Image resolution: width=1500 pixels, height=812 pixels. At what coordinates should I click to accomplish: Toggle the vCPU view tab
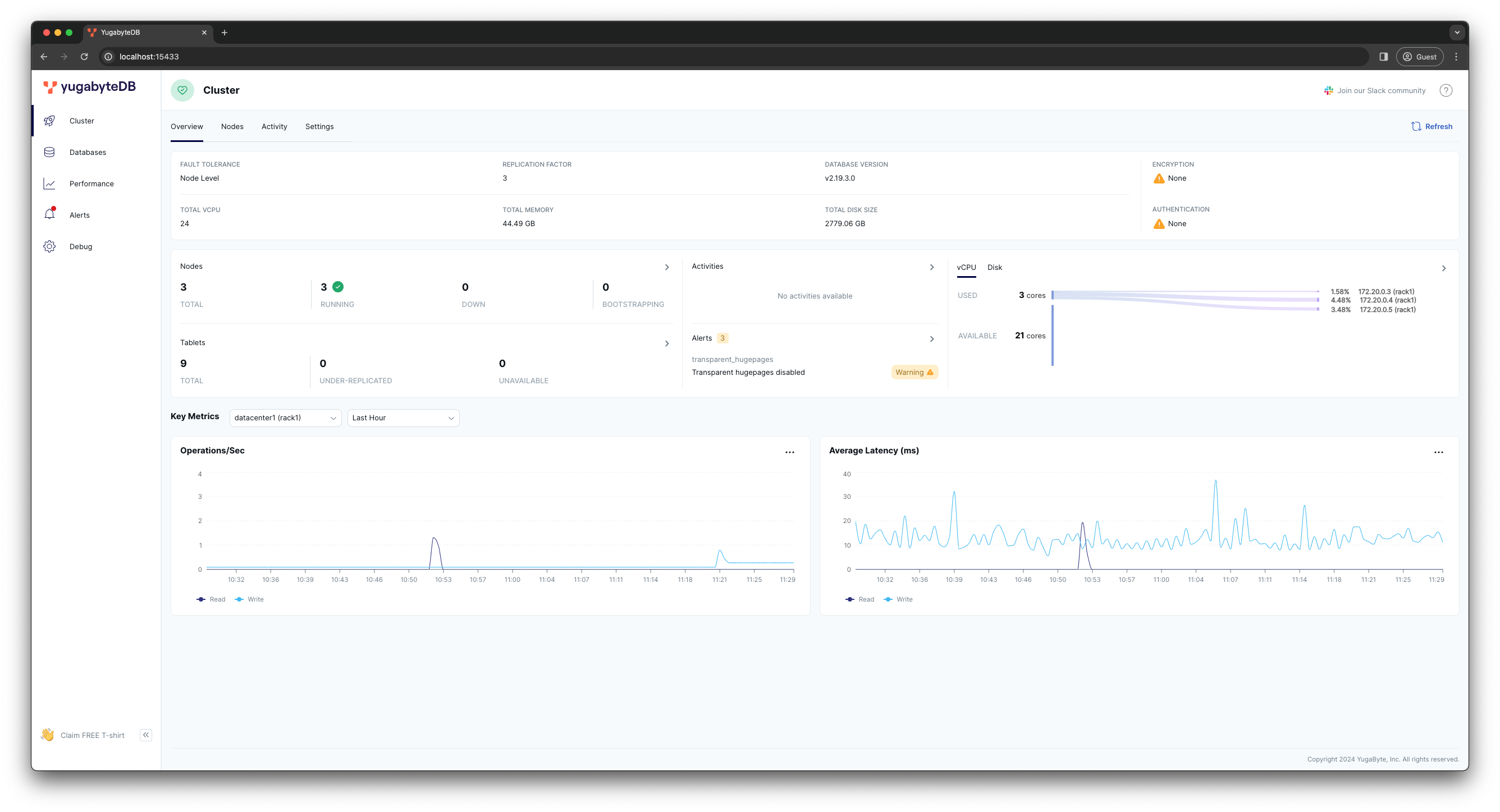(x=966, y=267)
